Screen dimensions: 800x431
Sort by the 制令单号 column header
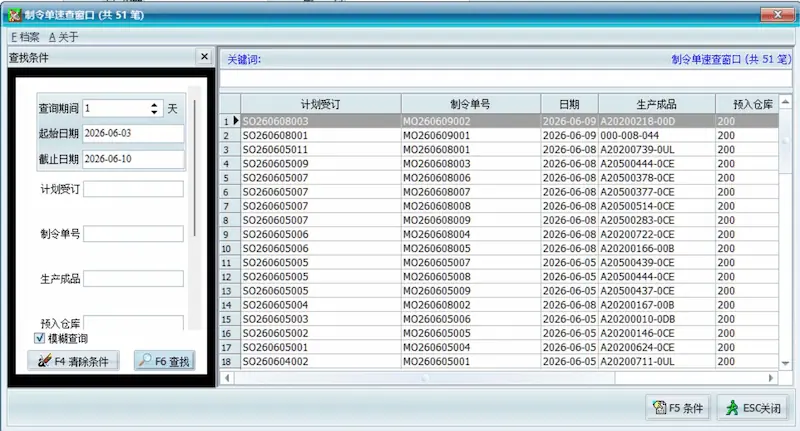(x=470, y=104)
